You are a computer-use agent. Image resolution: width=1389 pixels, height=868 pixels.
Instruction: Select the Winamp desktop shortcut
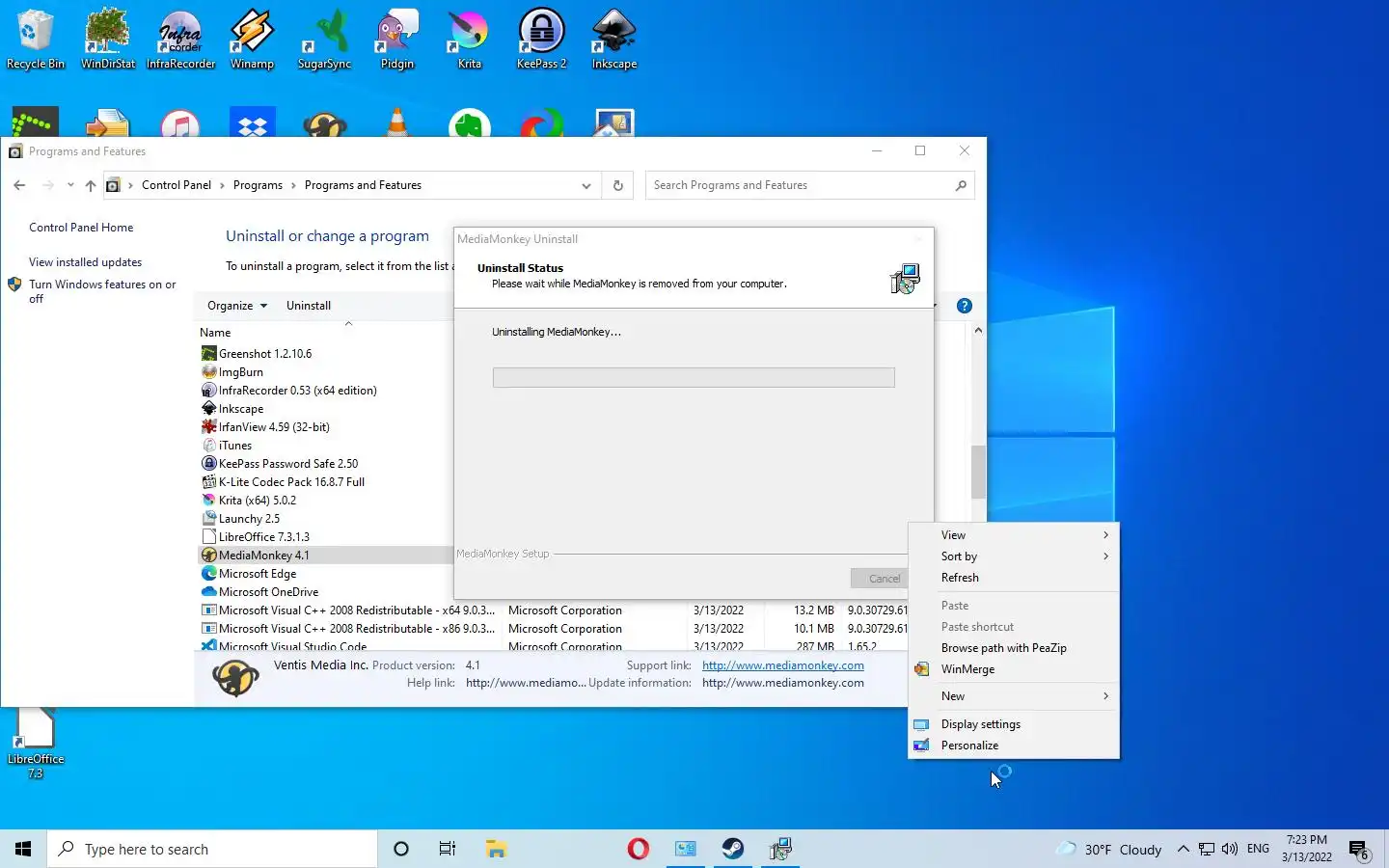point(252,40)
